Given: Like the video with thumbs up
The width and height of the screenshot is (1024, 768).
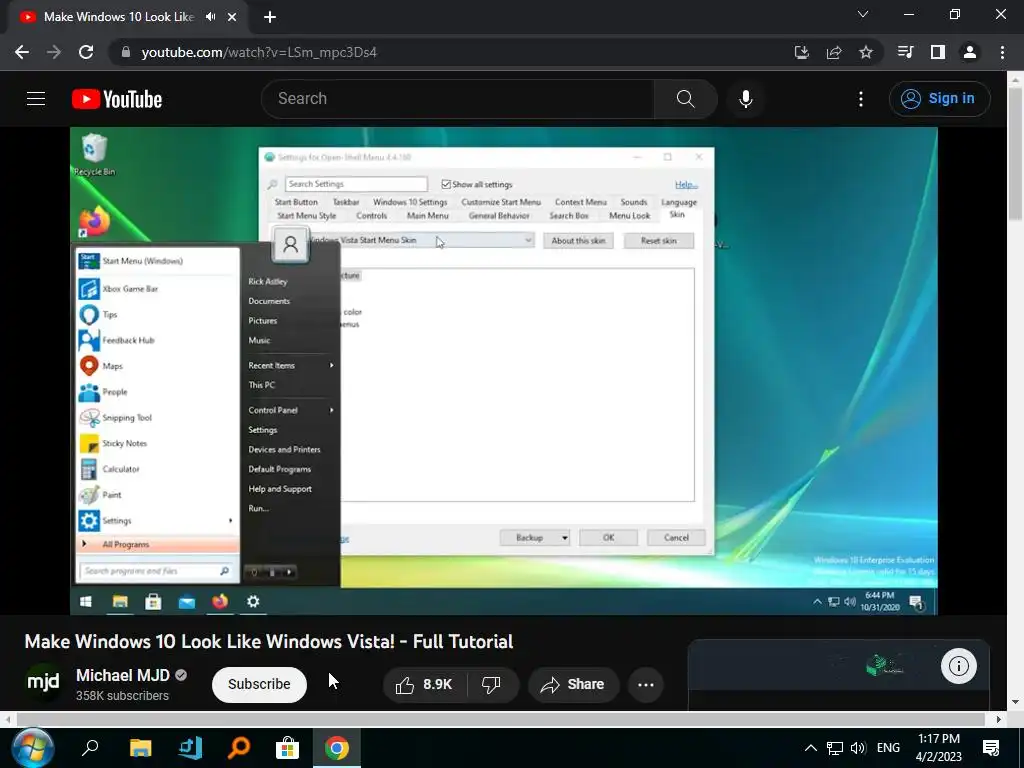Looking at the screenshot, I should (x=424, y=684).
